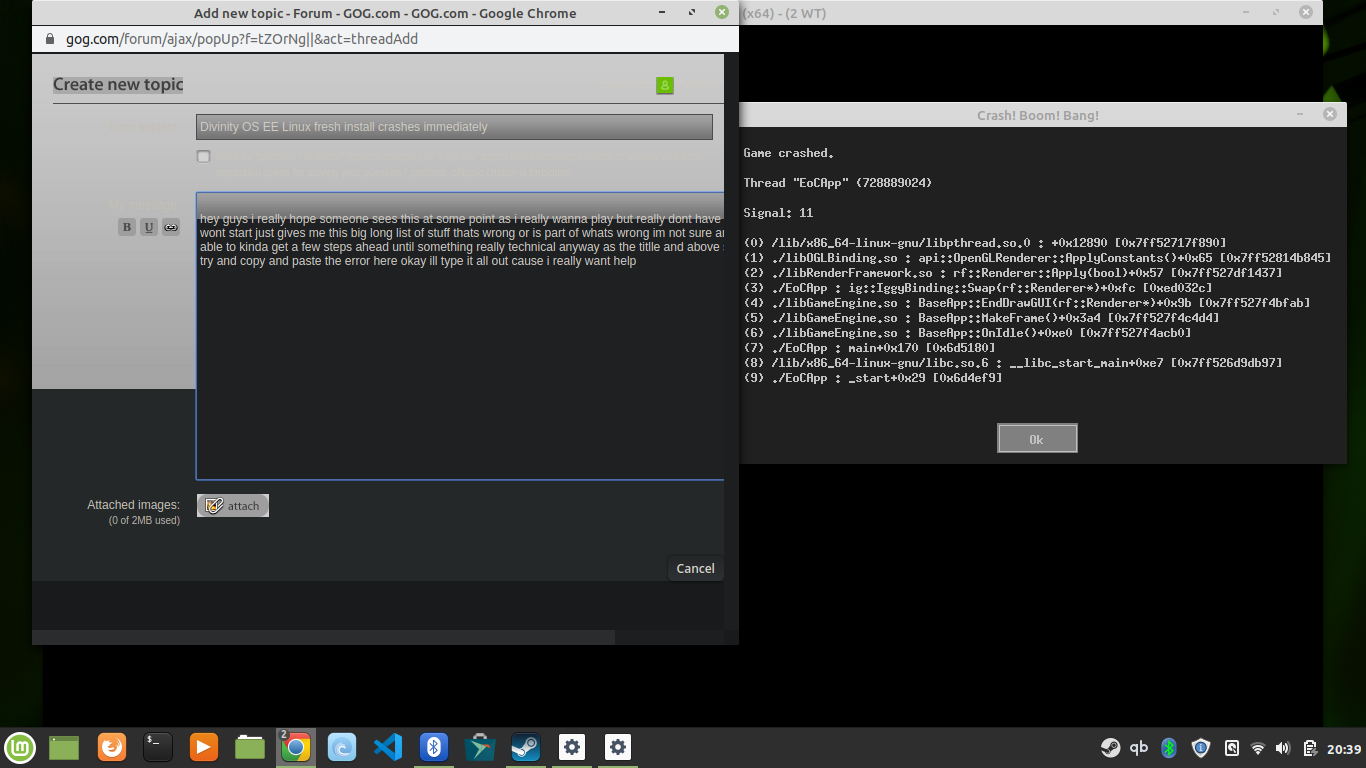The height and width of the screenshot is (768, 1366).
Task: Click Steam system tray icon
Action: coord(1110,747)
